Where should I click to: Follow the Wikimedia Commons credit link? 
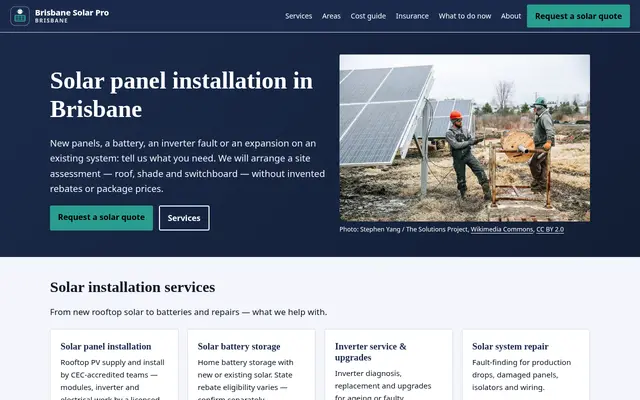coord(502,229)
